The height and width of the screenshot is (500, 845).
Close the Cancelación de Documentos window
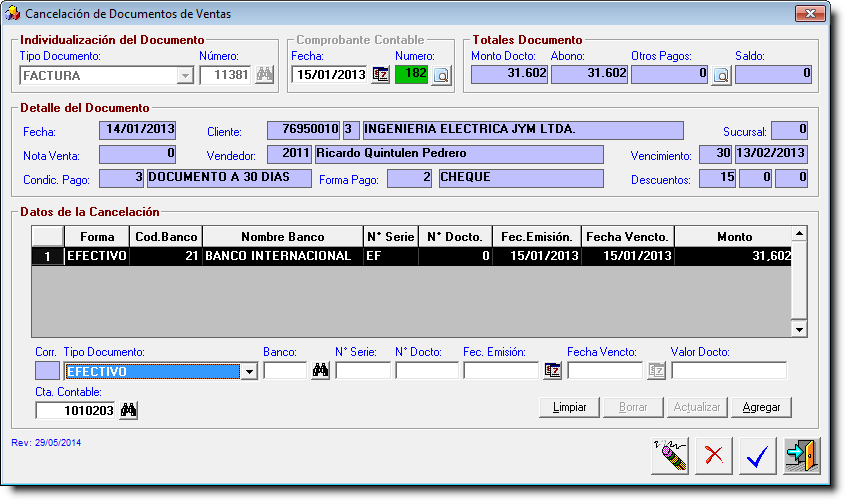pos(810,13)
